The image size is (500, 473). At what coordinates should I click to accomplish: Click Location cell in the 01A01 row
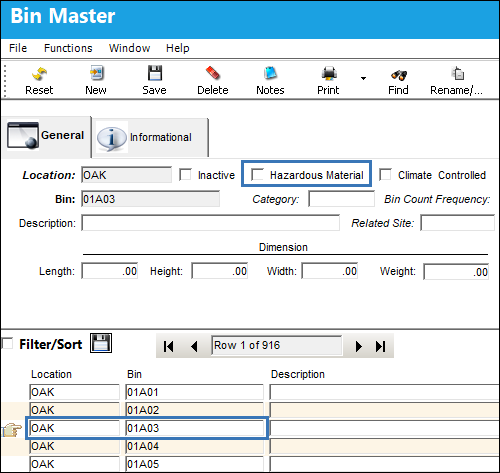[74, 392]
